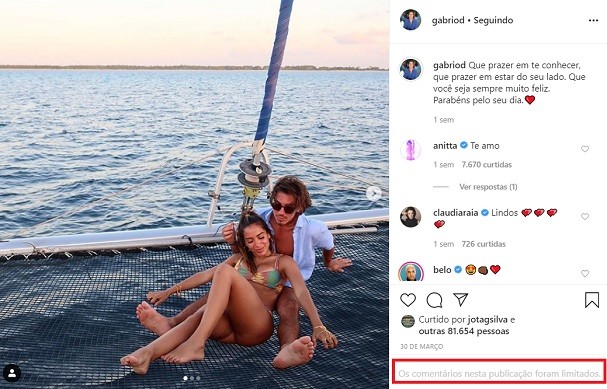The height and width of the screenshot is (389, 607).
Task: Show list of 'outras 81.654 pessoas' likes
Action: click(464, 331)
